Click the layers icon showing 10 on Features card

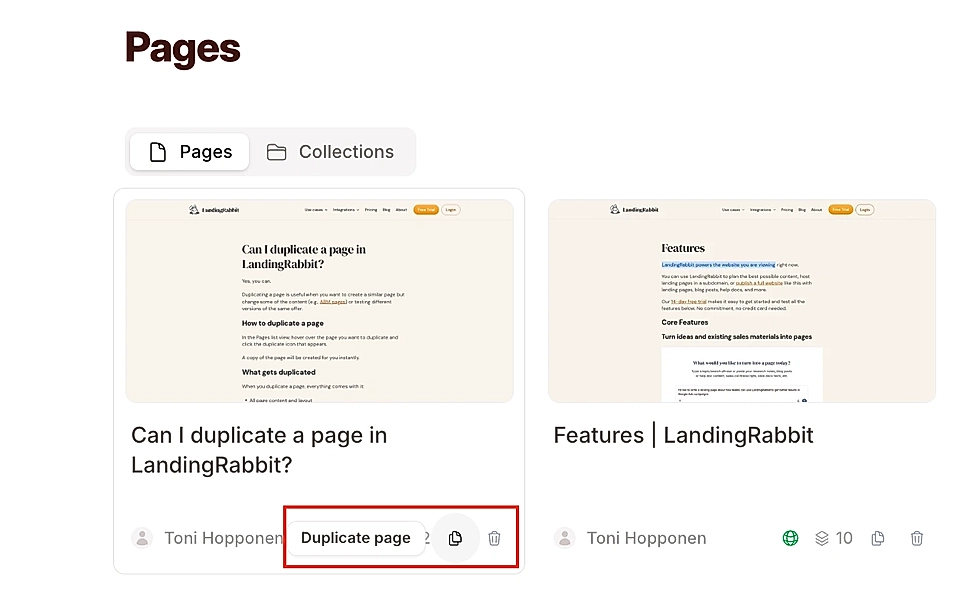833,538
